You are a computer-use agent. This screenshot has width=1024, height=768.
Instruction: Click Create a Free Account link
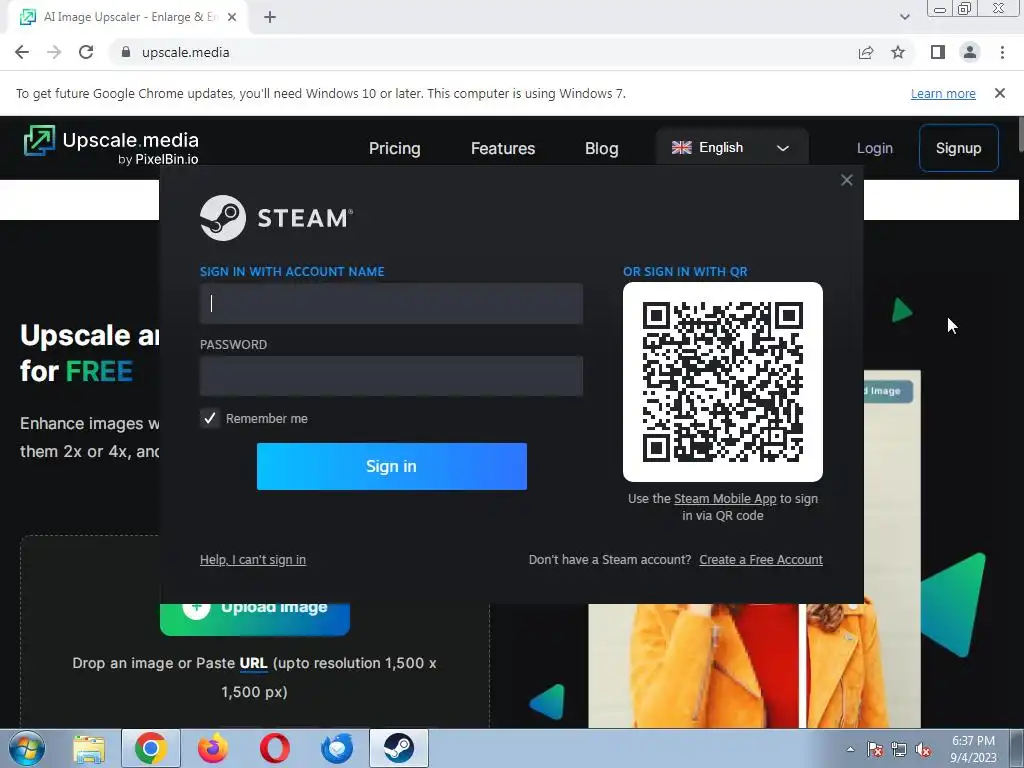tap(761, 560)
